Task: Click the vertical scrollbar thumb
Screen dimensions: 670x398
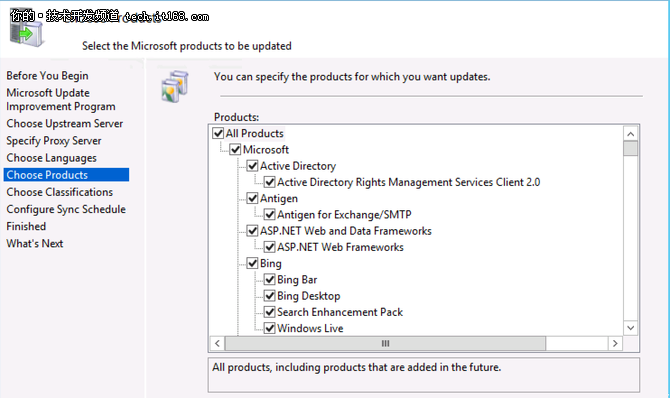Action: (630, 149)
